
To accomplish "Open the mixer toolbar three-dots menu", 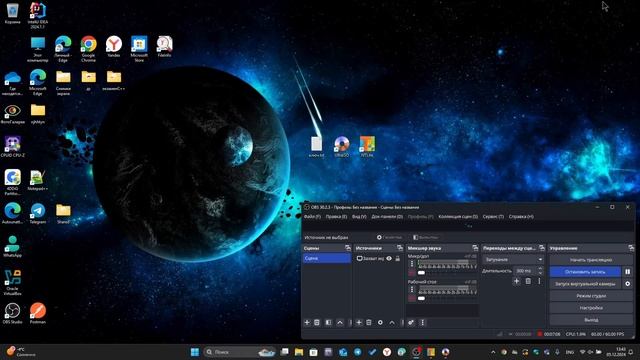I will [422, 322].
